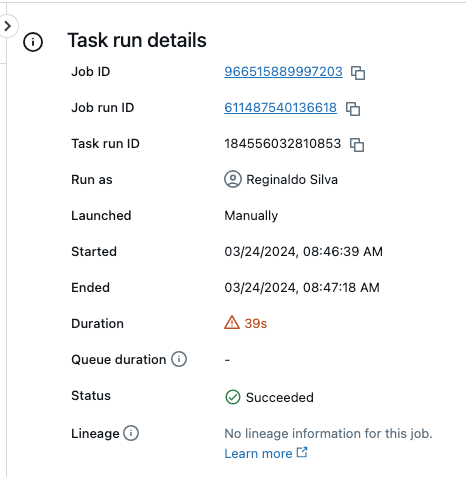Image resolution: width=466 pixels, height=477 pixels.
Task: Click the Lineage info icon
Action: 131,433
